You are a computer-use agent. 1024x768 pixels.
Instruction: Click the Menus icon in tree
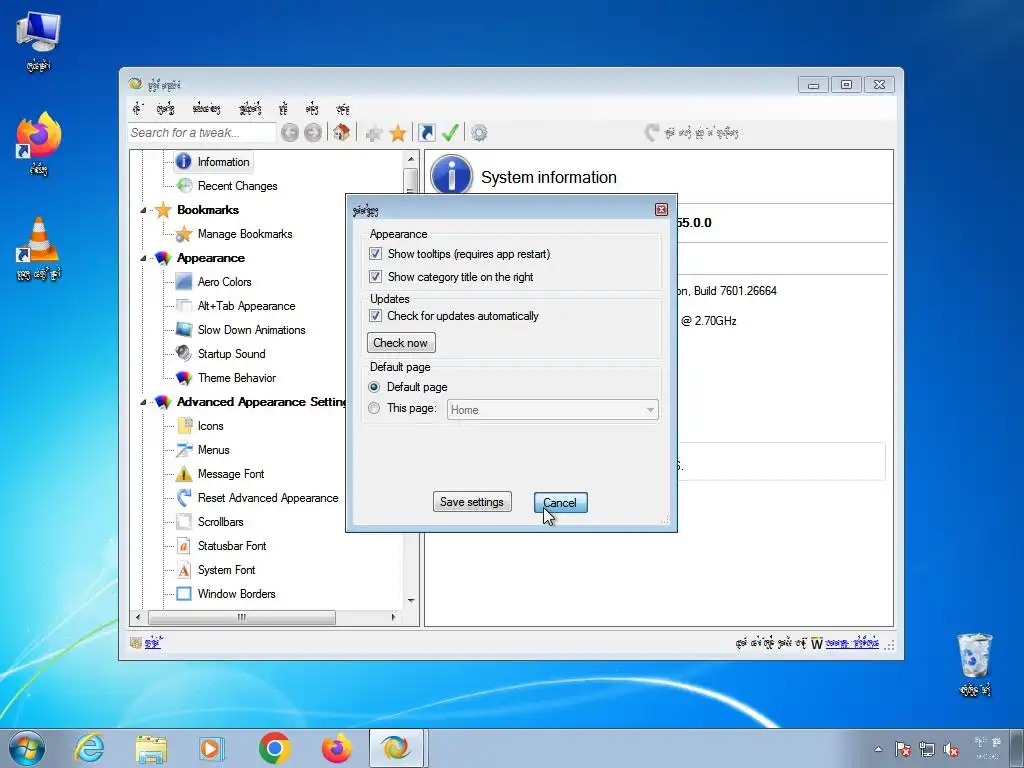click(x=185, y=449)
